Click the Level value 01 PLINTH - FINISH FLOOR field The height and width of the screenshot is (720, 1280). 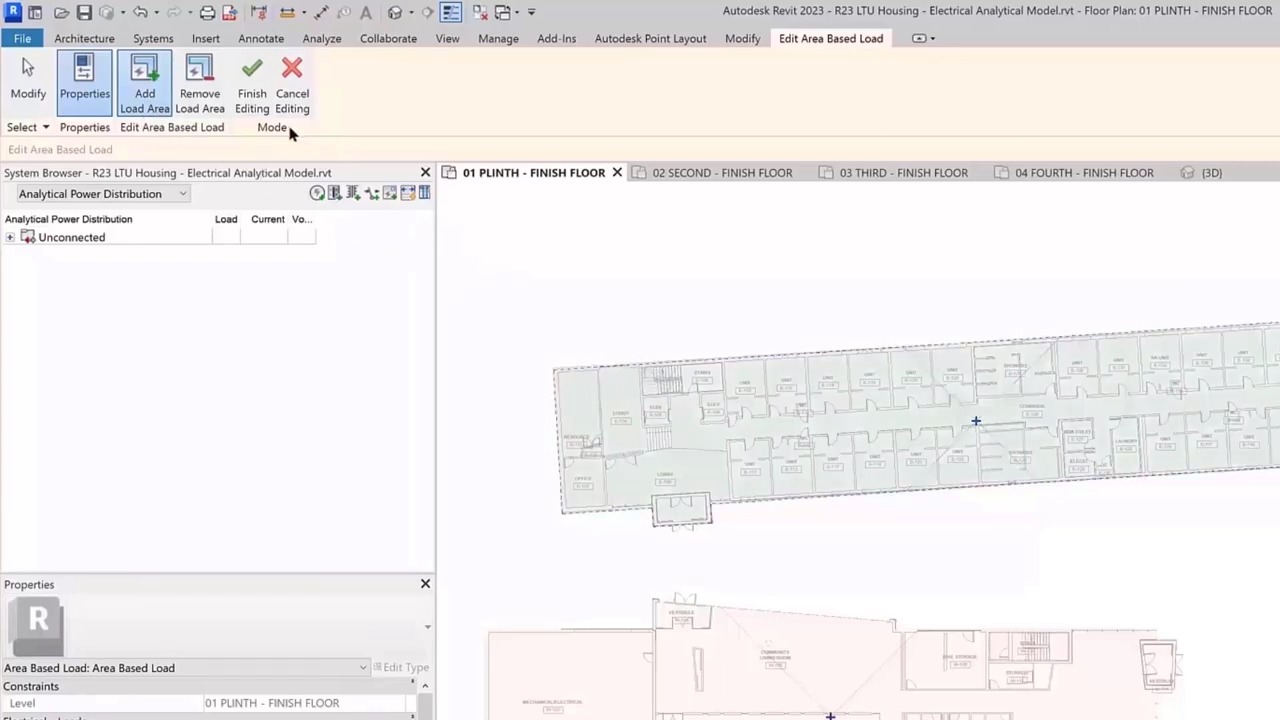pos(307,703)
